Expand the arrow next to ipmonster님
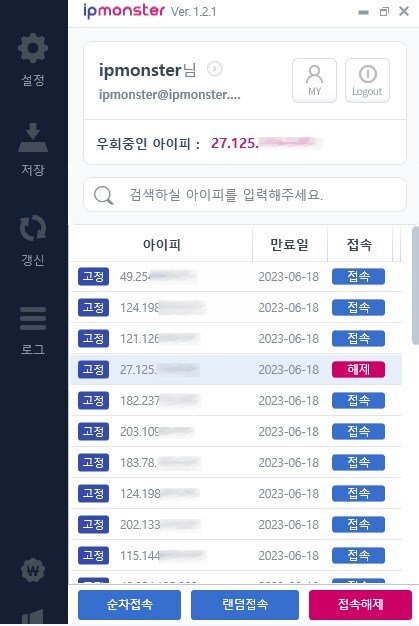The width and height of the screenshot is (419, 626). point(215,69)
